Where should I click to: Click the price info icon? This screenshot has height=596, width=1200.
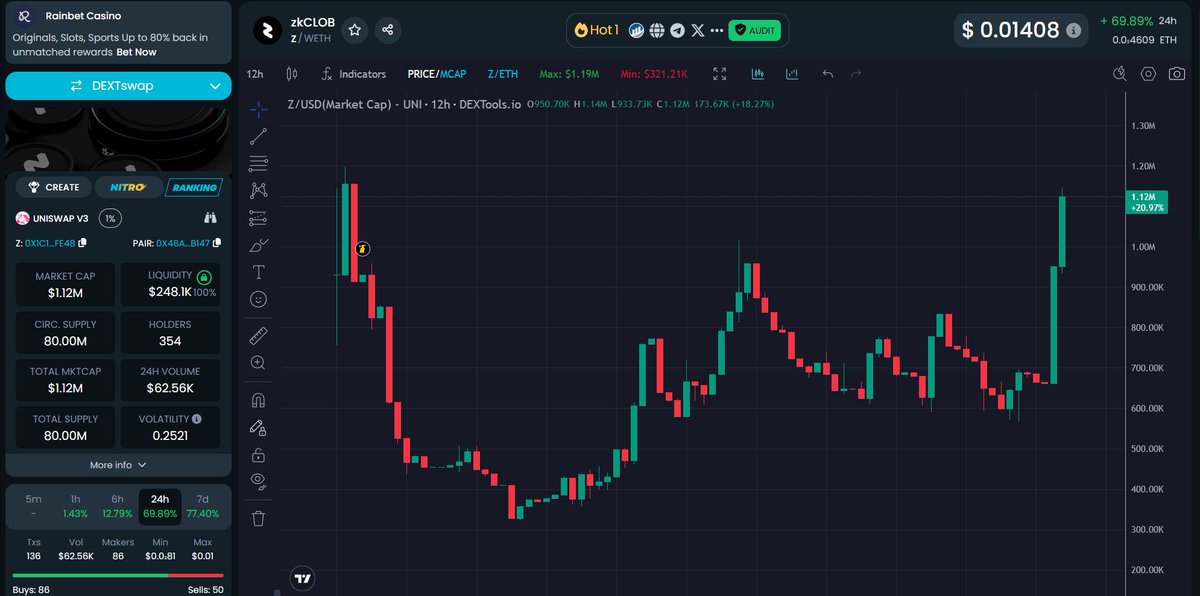1073,30
